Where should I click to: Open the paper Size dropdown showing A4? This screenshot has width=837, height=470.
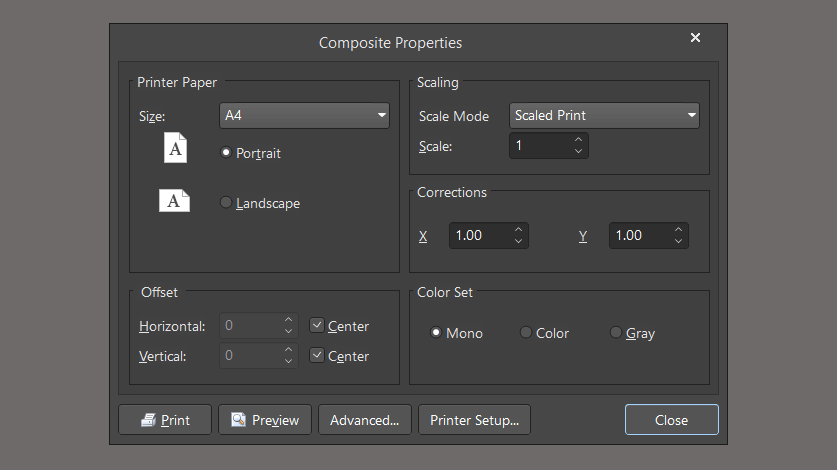tap(304, 116)
